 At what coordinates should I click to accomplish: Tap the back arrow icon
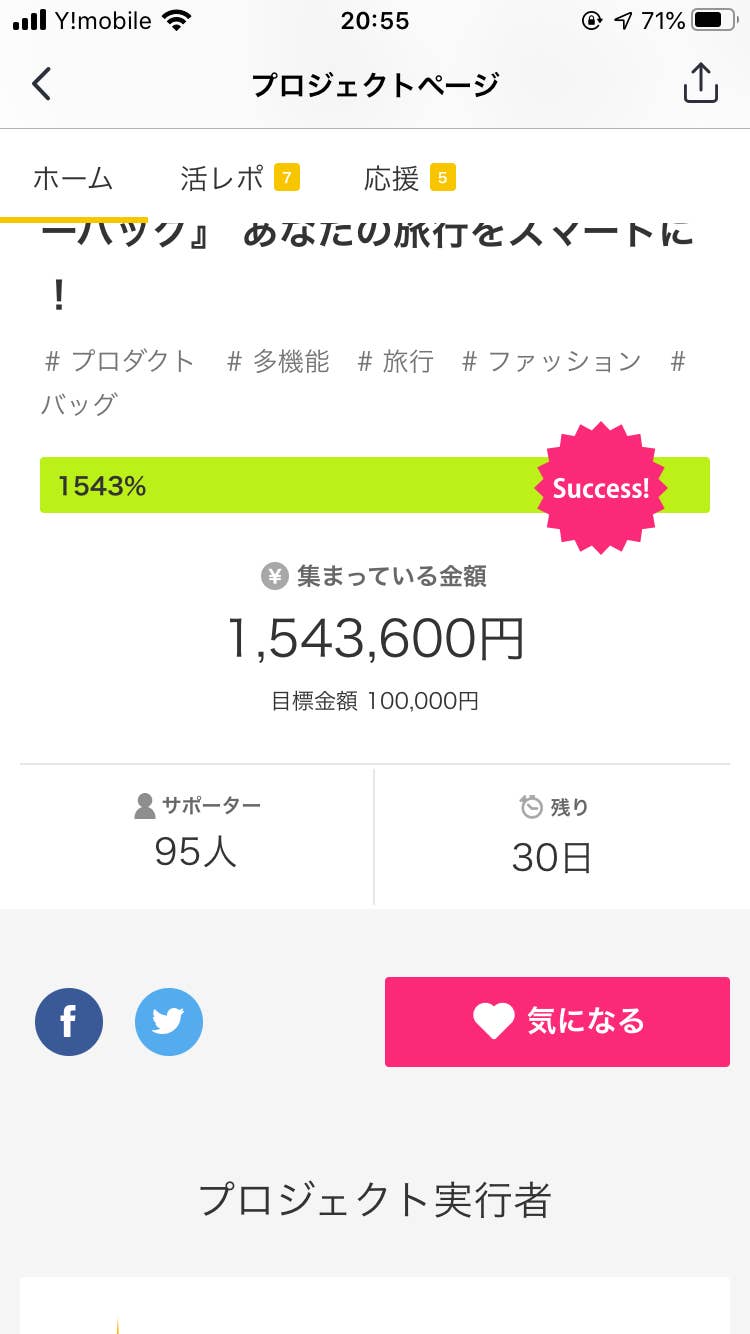41,84
